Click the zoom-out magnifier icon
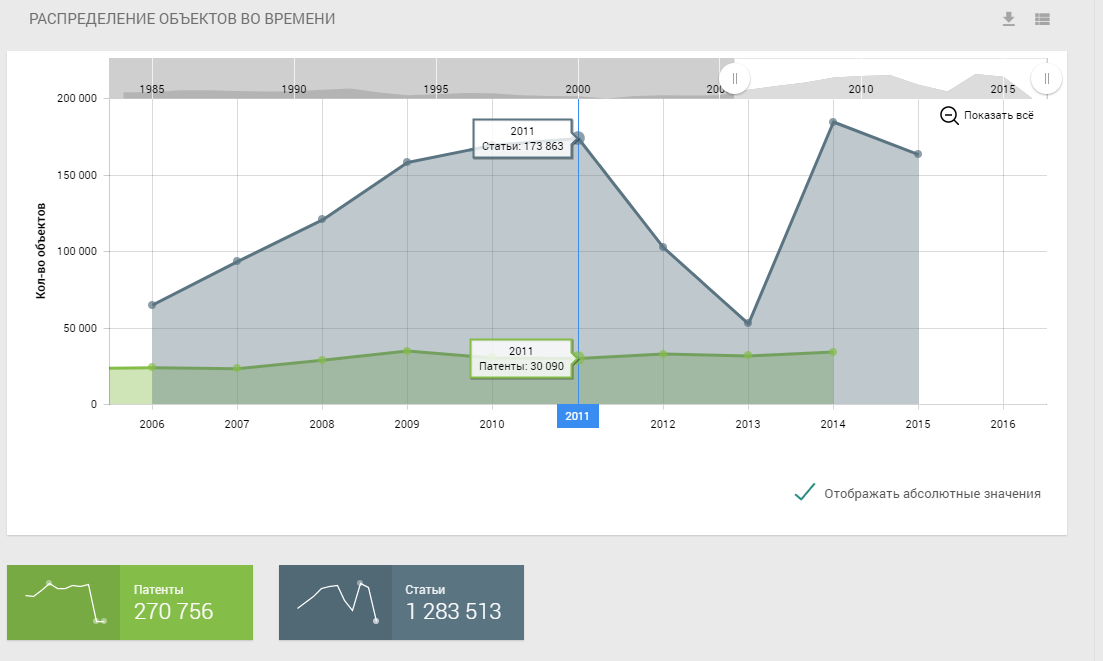 coord(949,115)
